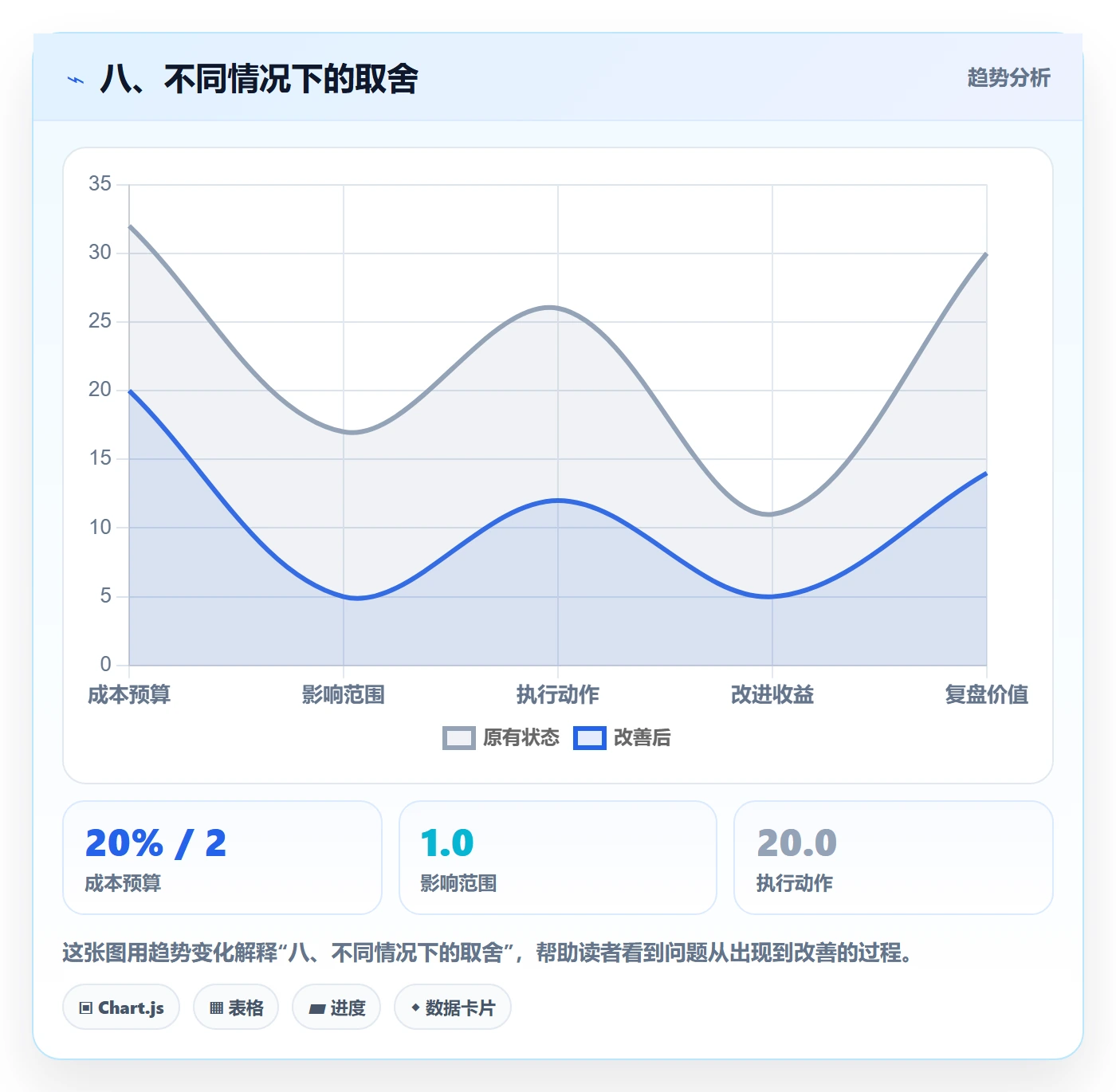Open the 20% / 2 成本预算 card
This screenshot has height=1092, width=1116.
tap(222, 858)
